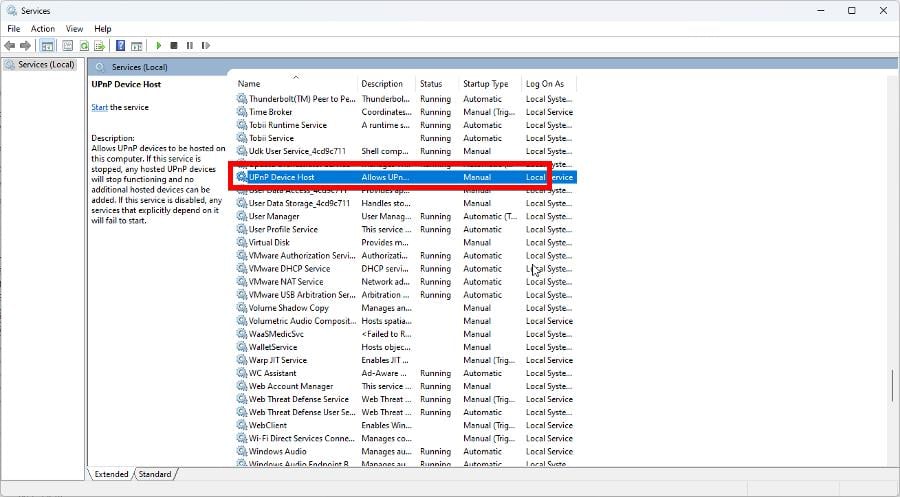Toggle the Show/Hide Action Pane toolbar icon
Viewport: 900px width, 497px height.
tap(137, 45)
